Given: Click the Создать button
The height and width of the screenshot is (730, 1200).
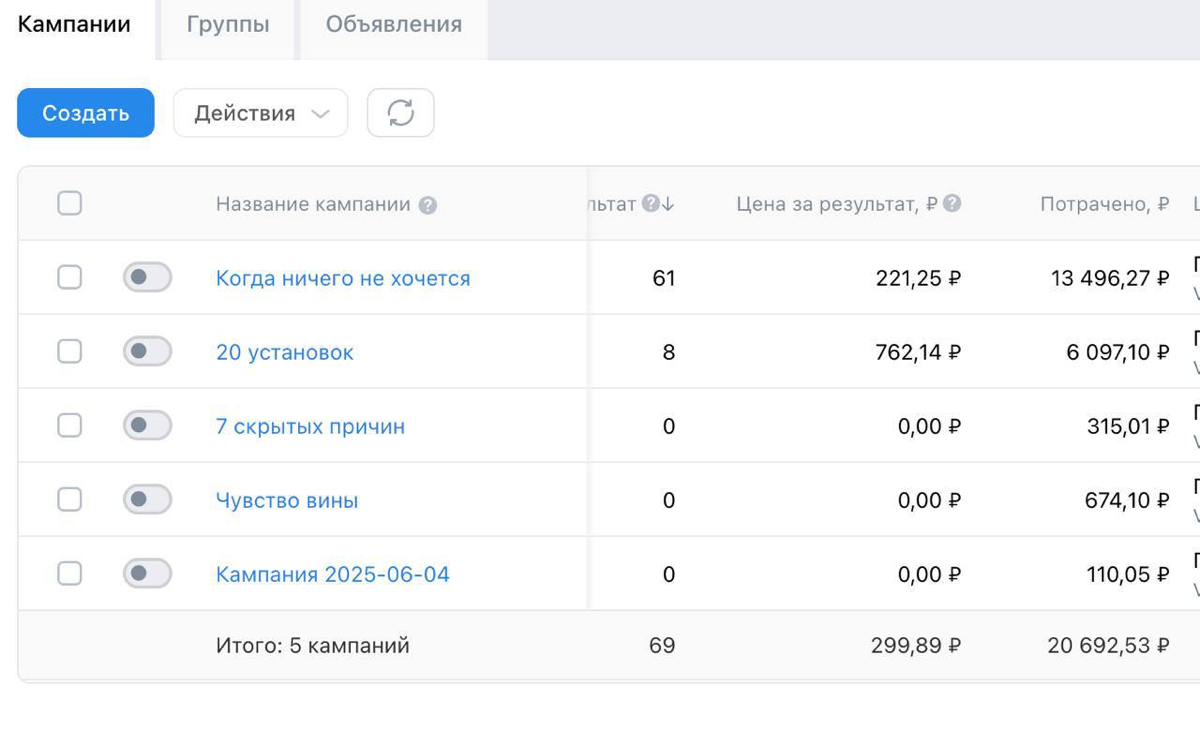Looking at the screenshot, I should [86, 113].
